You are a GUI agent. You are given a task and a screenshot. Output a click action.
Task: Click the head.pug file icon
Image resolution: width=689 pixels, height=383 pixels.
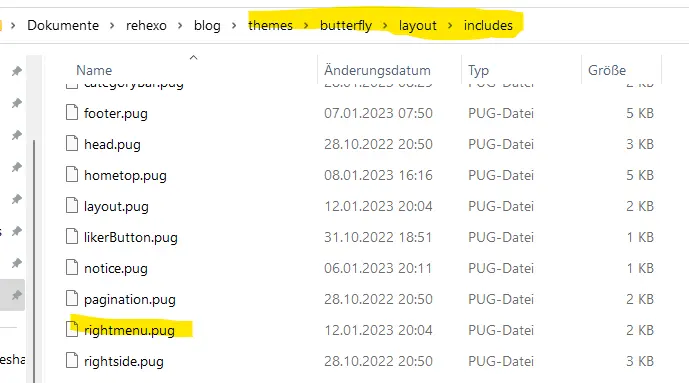72,144
